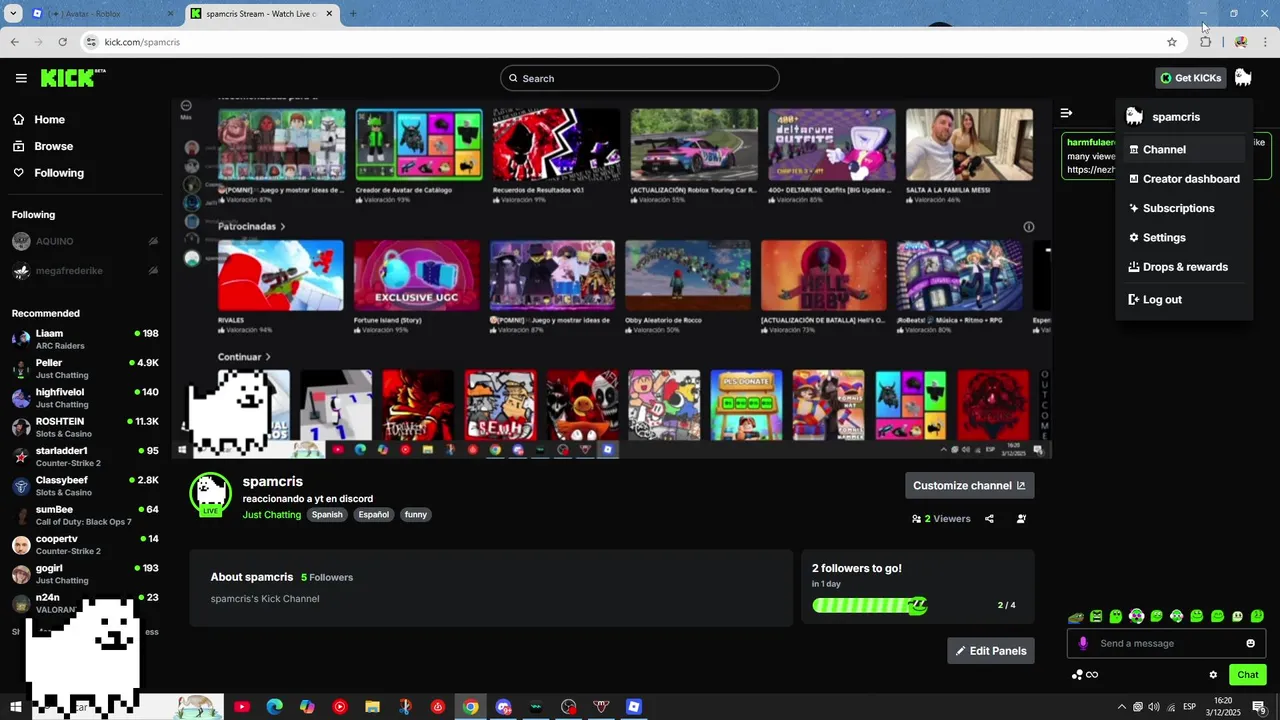Show hidden system tray icons

tap(1121, 707)
